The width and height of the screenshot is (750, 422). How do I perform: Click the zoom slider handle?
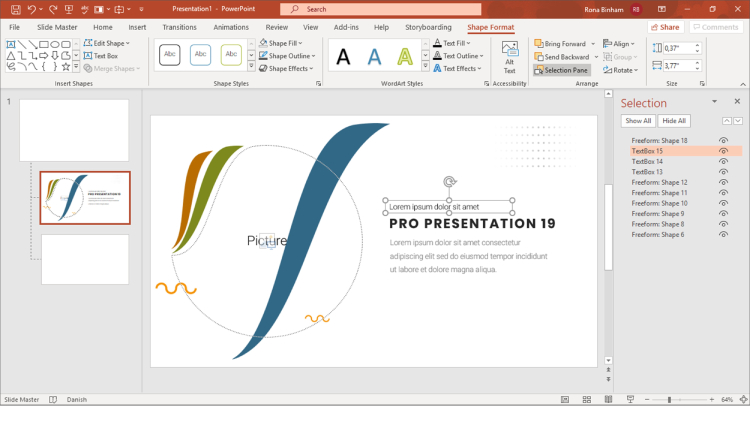(669, 400)
